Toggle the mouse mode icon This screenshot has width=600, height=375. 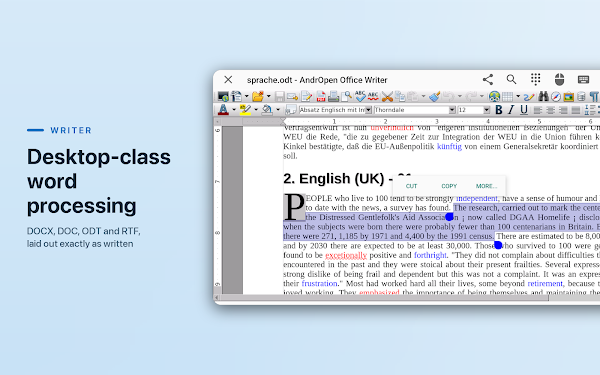pos(559,80)
